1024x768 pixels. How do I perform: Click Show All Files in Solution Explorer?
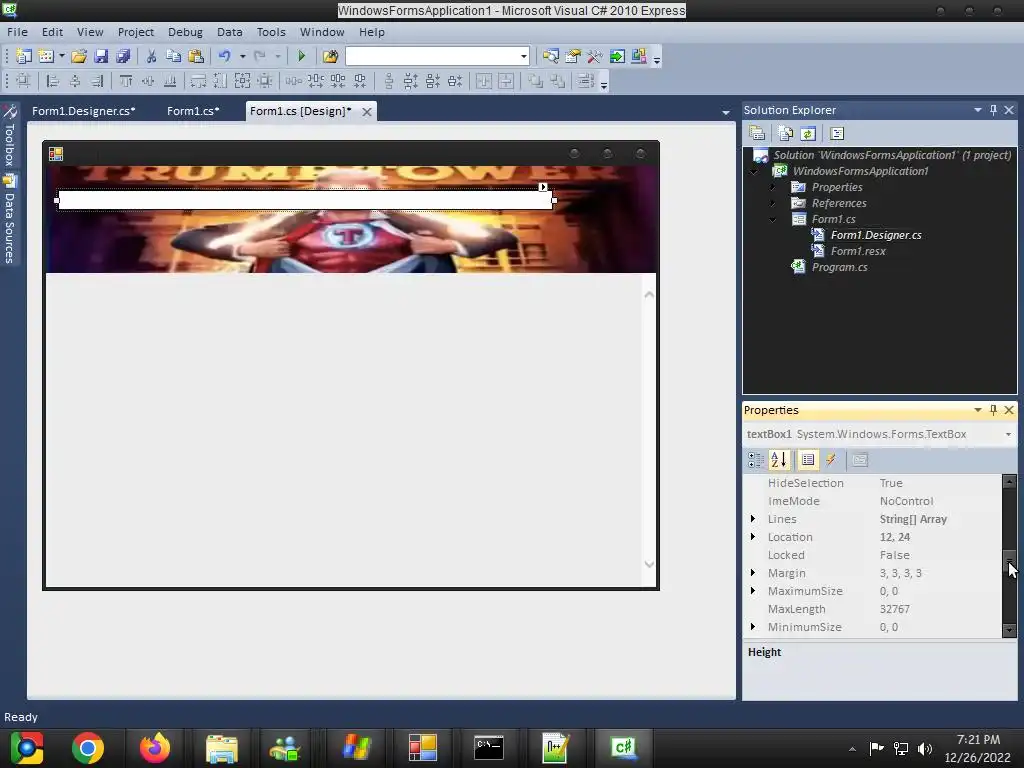pyautogui.click(x=786, y=133)
